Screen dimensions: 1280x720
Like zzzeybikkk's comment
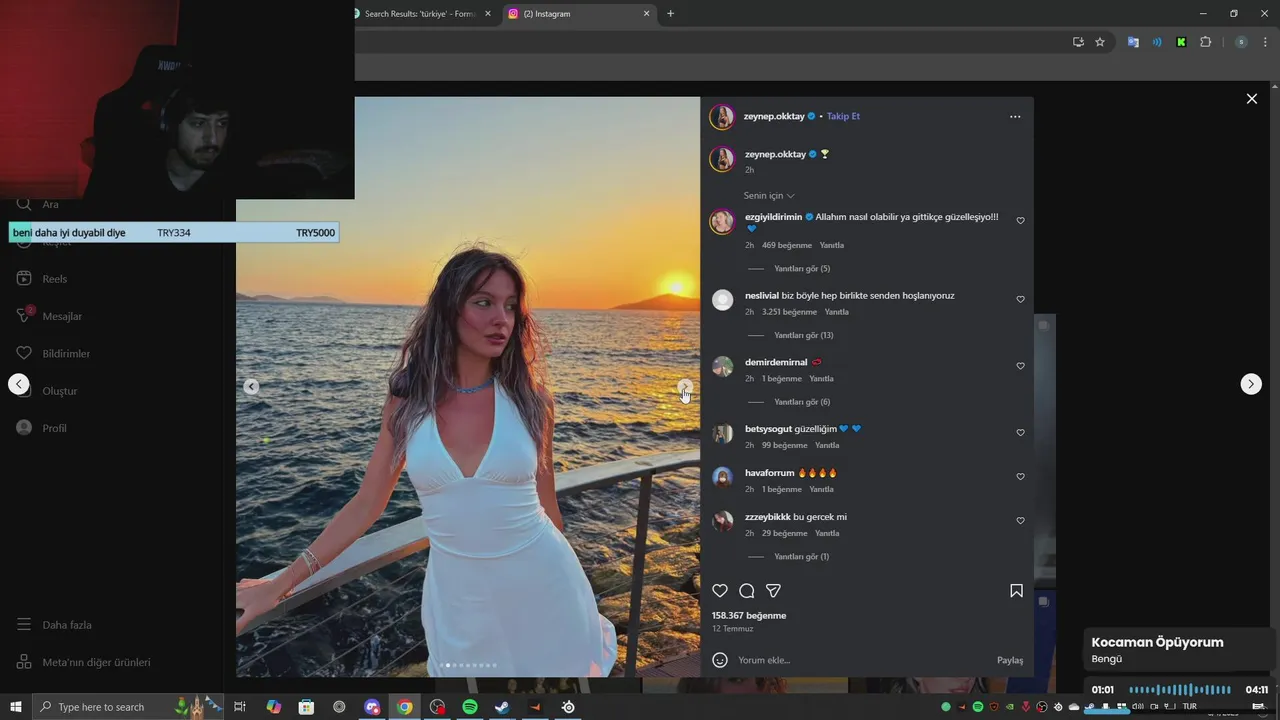point(1020,521)
